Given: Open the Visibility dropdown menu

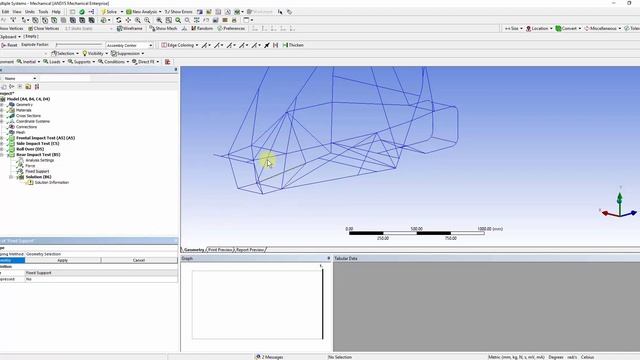Looking at the screenshot, I should 95,53.
